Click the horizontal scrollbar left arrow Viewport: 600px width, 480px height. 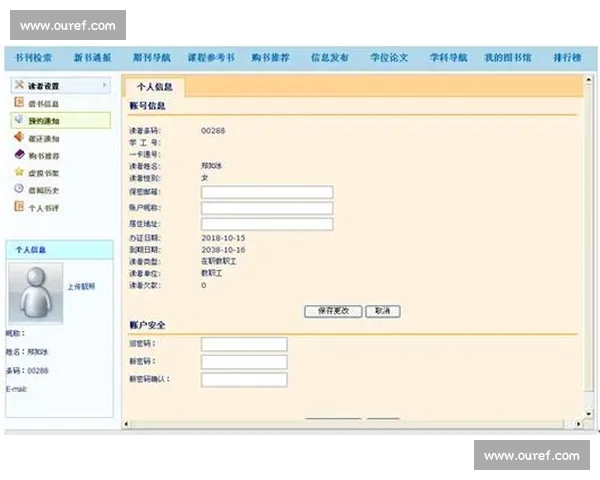tap(126, 424)
